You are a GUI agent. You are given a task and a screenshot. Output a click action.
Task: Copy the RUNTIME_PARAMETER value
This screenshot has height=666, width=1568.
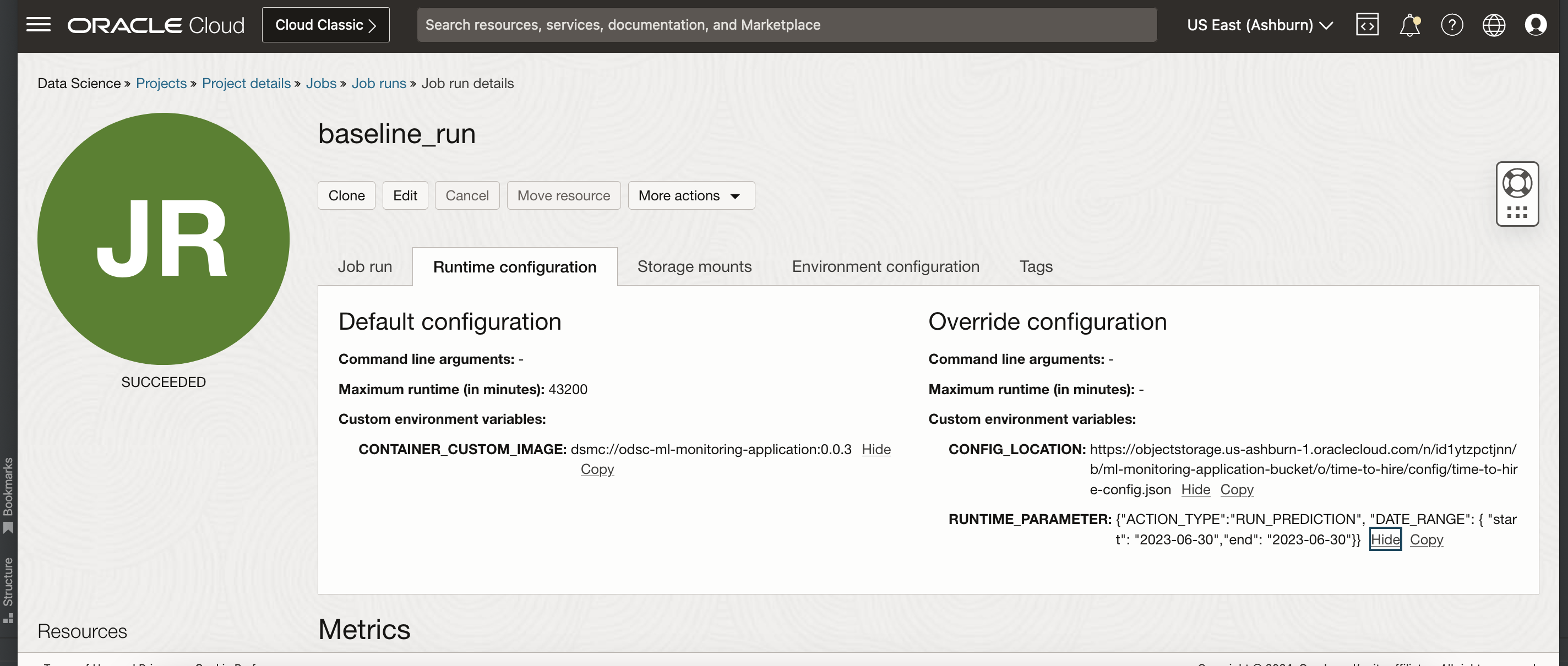click(1427, 539)
